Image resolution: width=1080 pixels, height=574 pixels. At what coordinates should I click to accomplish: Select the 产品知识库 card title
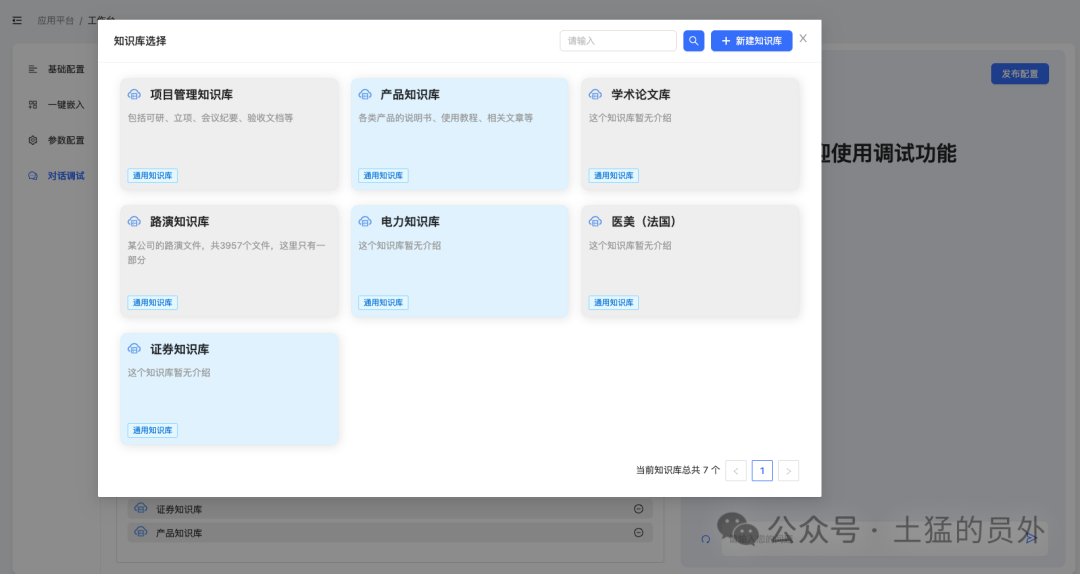pos(410,94)
